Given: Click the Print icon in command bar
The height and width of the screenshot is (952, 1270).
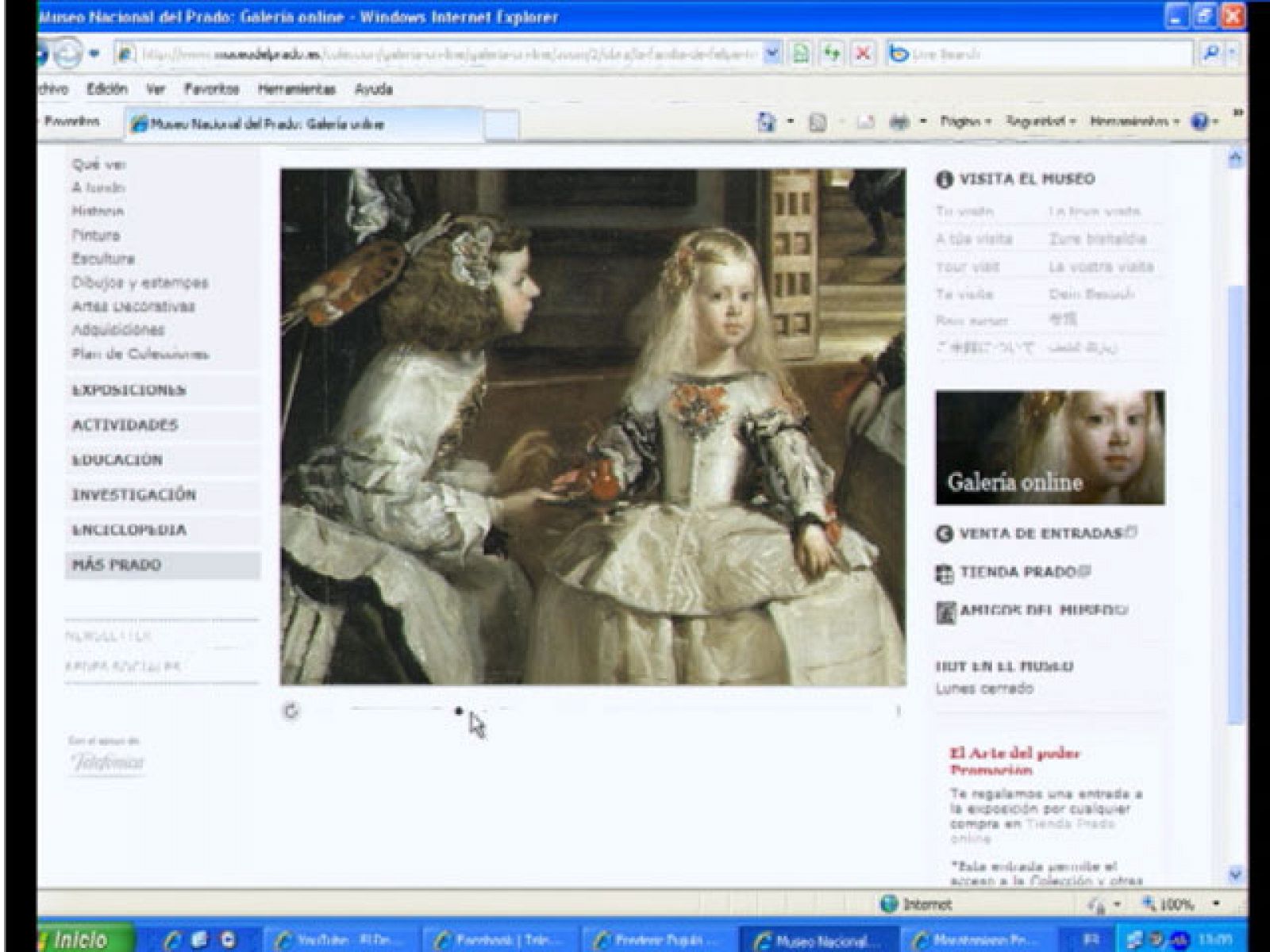Looking at the screenshot, I should pos(899,122).
